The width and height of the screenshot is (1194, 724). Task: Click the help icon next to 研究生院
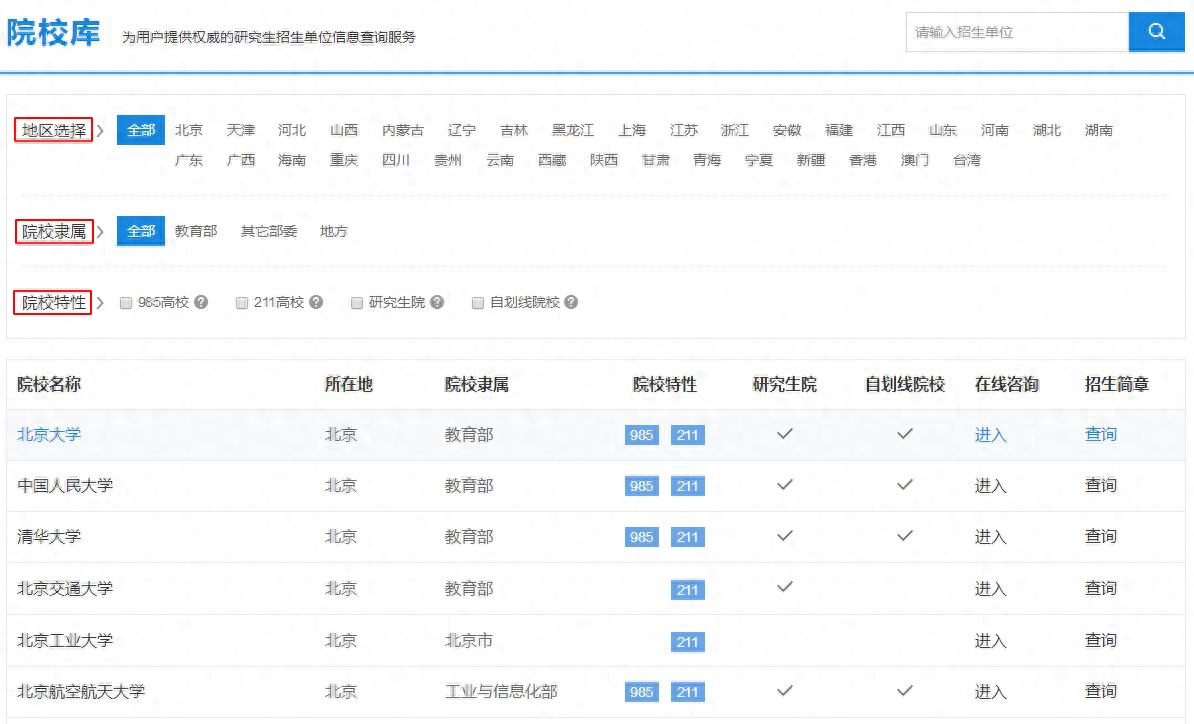(x=437, y=302)
